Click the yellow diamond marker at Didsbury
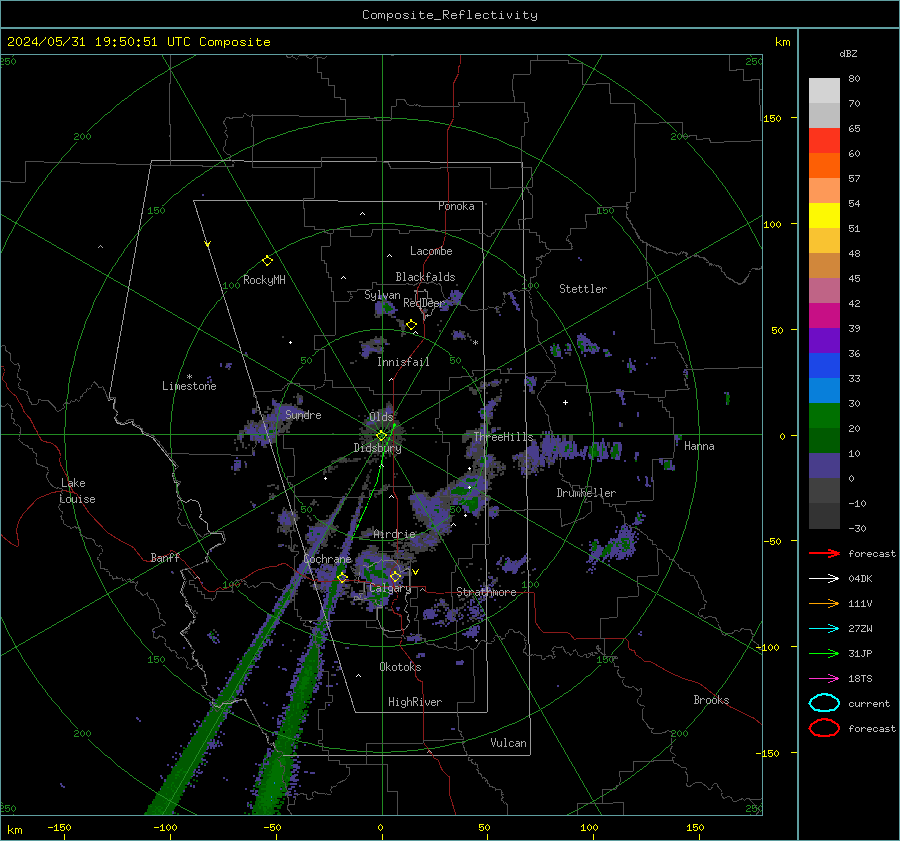900x841 pixels. [x=381, y=435]
